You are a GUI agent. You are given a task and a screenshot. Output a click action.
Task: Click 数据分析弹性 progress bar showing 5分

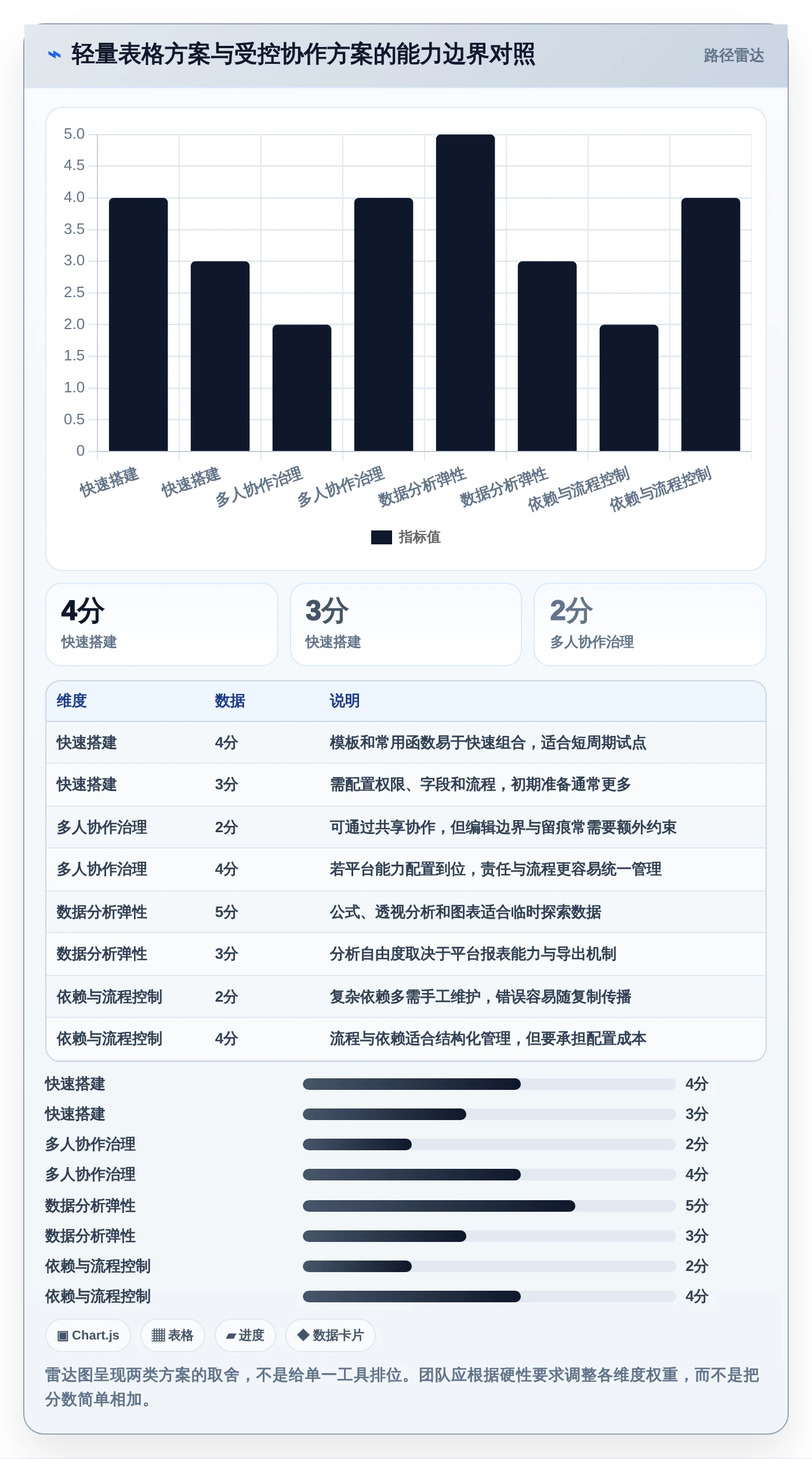click(x=490, y=1206)
